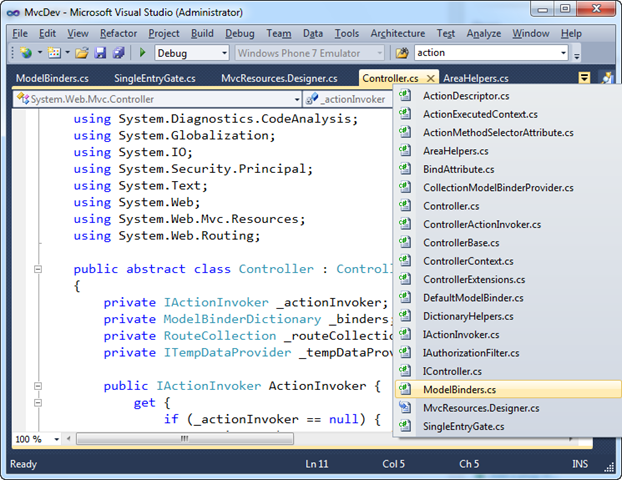Switch to the ModelBinders.cs tab
This screenshot has height=480, width=622.
pyautogui.click(x=52, y=78)
